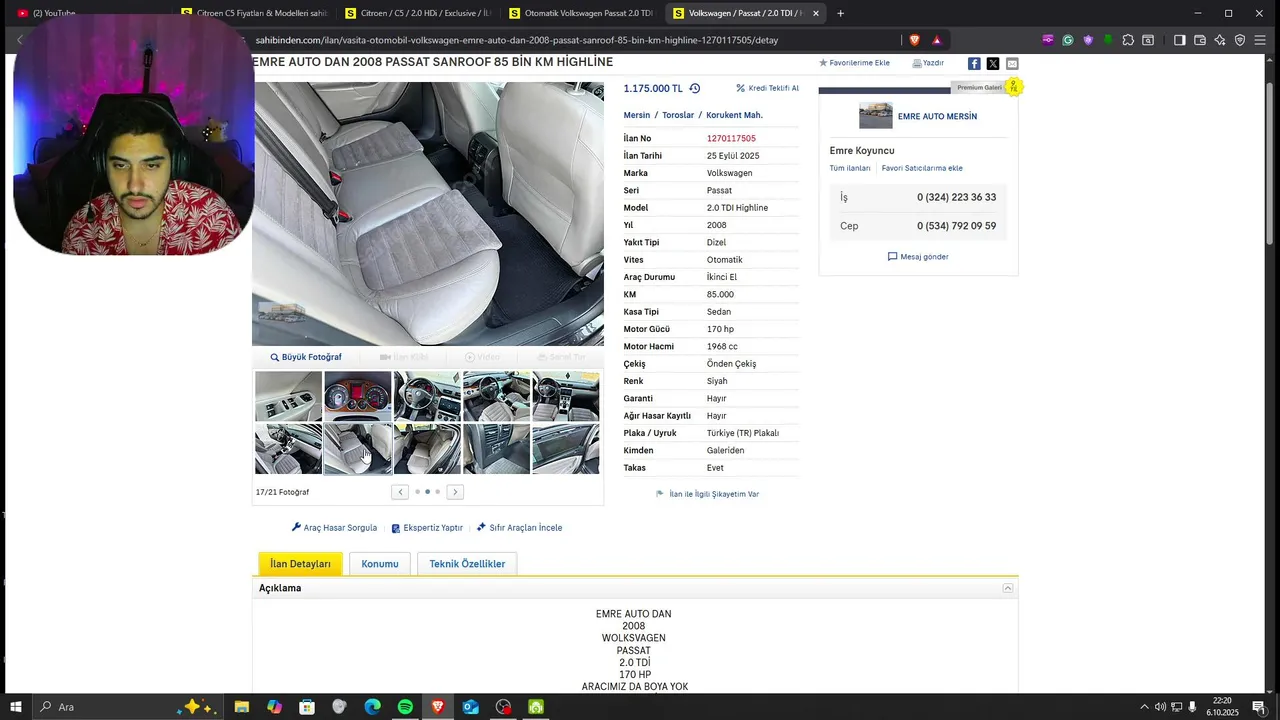Open Brave Rewards triangle icon
1280x720 pixels.
(937, 40)
